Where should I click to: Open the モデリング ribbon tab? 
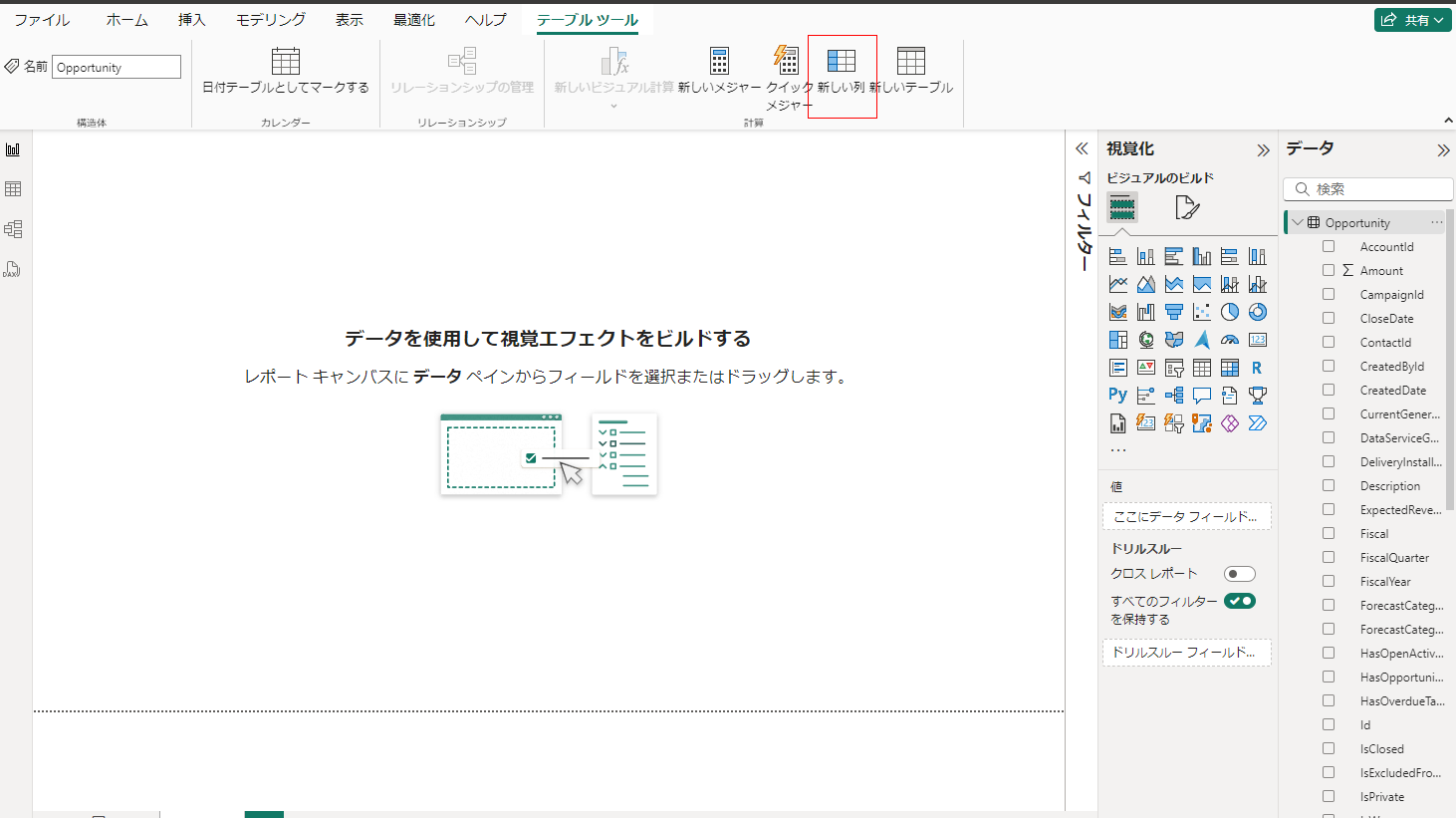click(x=271, y=20)
